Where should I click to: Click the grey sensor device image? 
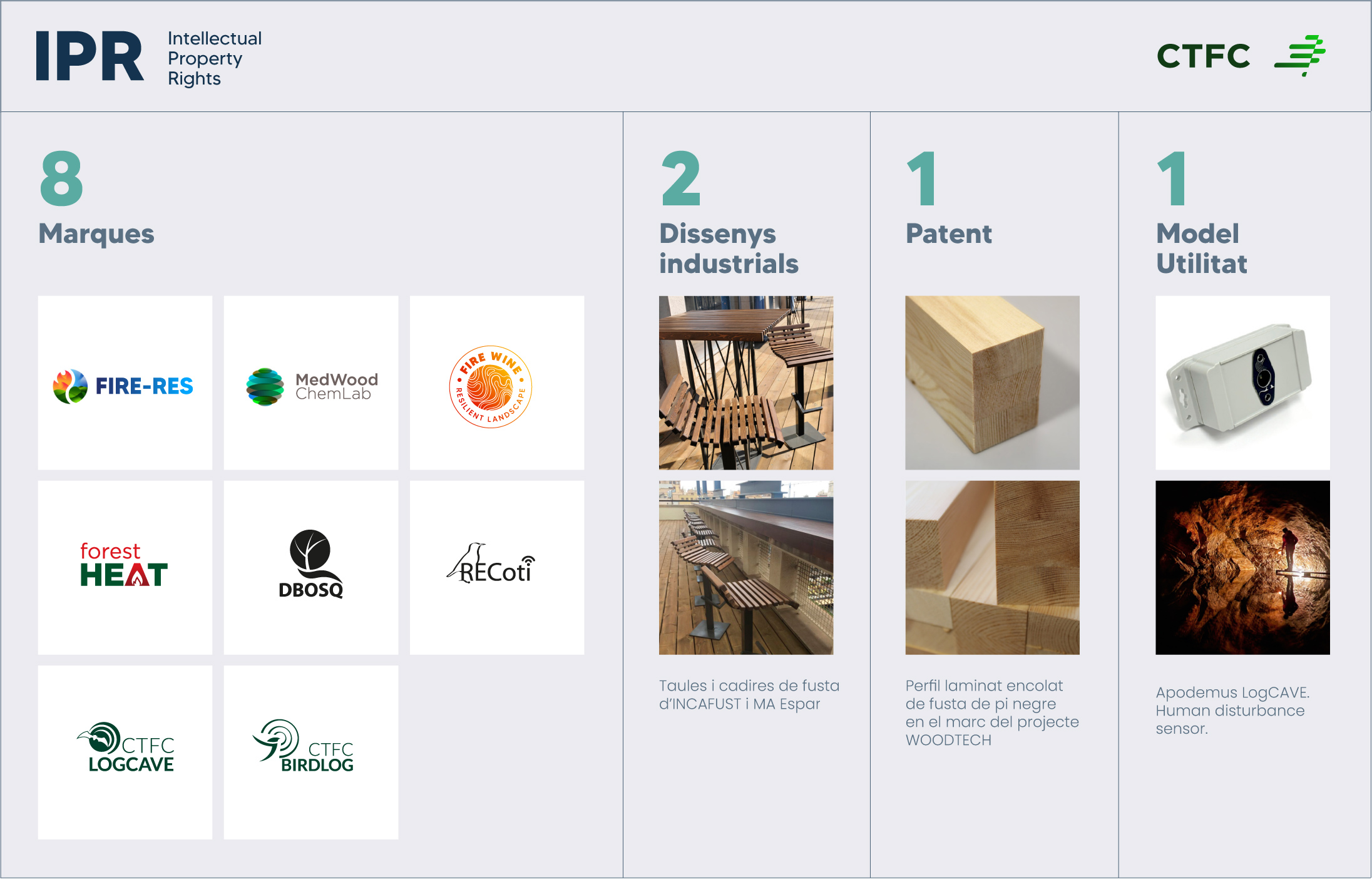pos(1242,383)
